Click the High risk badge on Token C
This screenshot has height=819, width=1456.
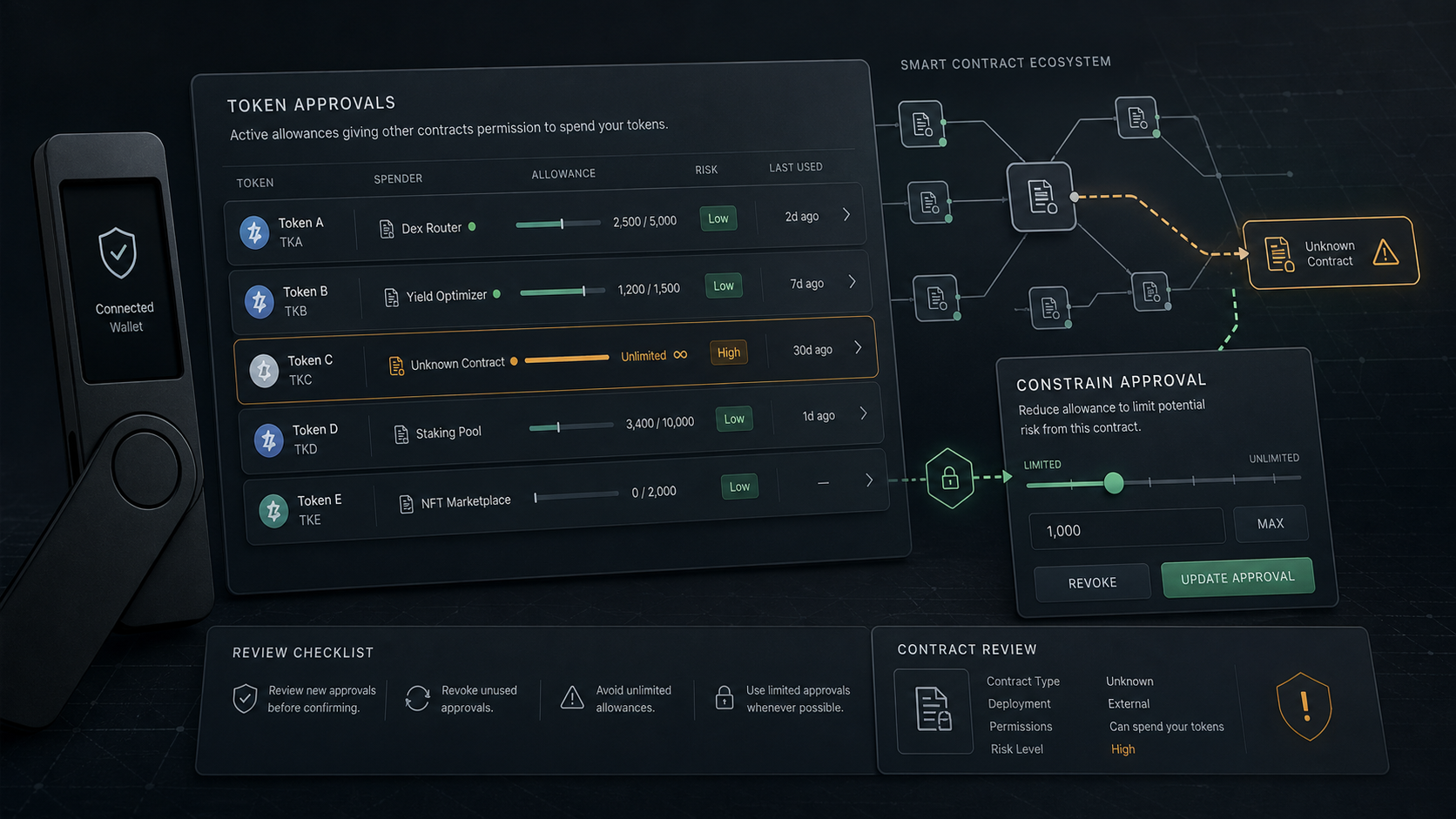pos(729,352)
